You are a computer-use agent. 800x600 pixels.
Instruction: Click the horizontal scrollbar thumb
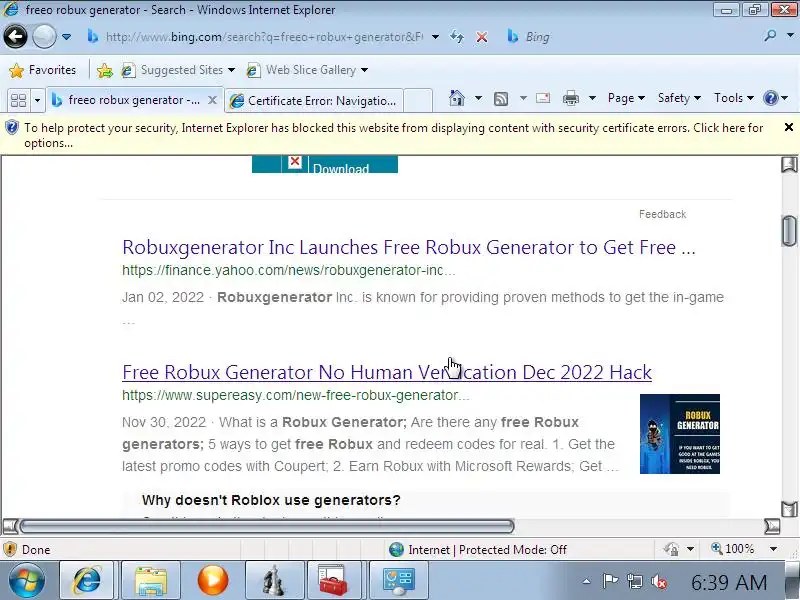266,526
